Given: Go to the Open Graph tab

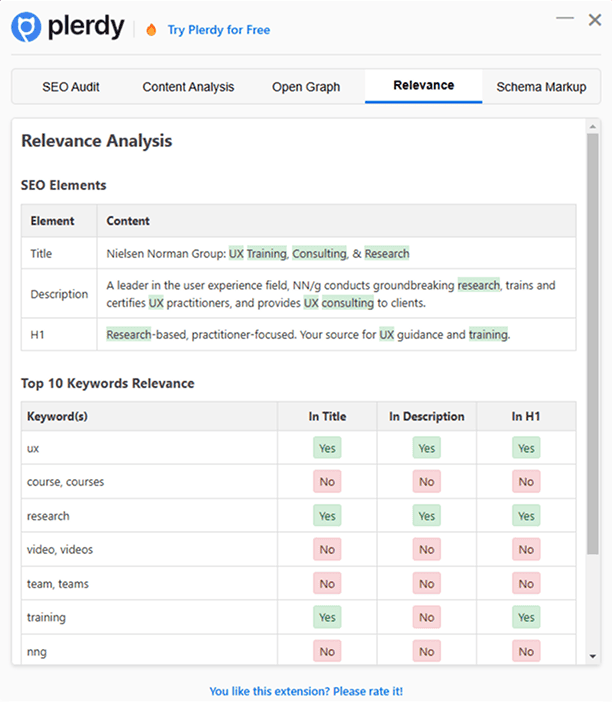Looking at the screenshot, I should click(x=306, y=87).
